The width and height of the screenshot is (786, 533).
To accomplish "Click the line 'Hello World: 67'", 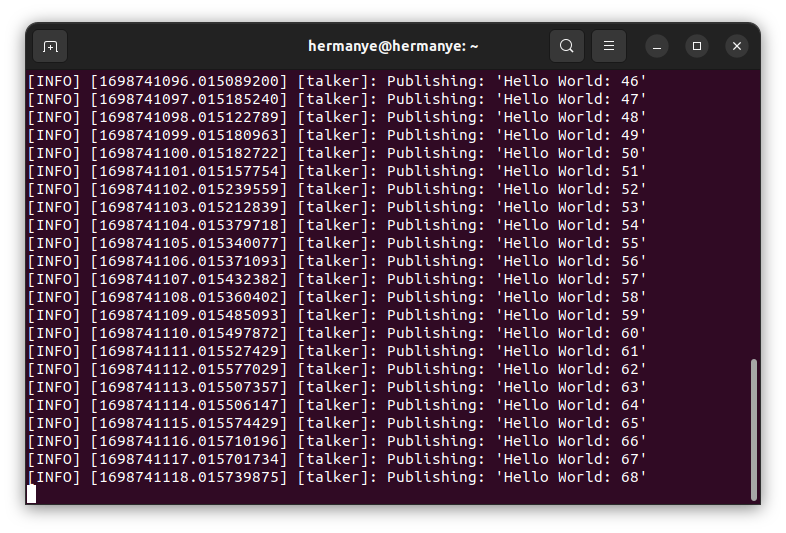I will coord(337,460).
